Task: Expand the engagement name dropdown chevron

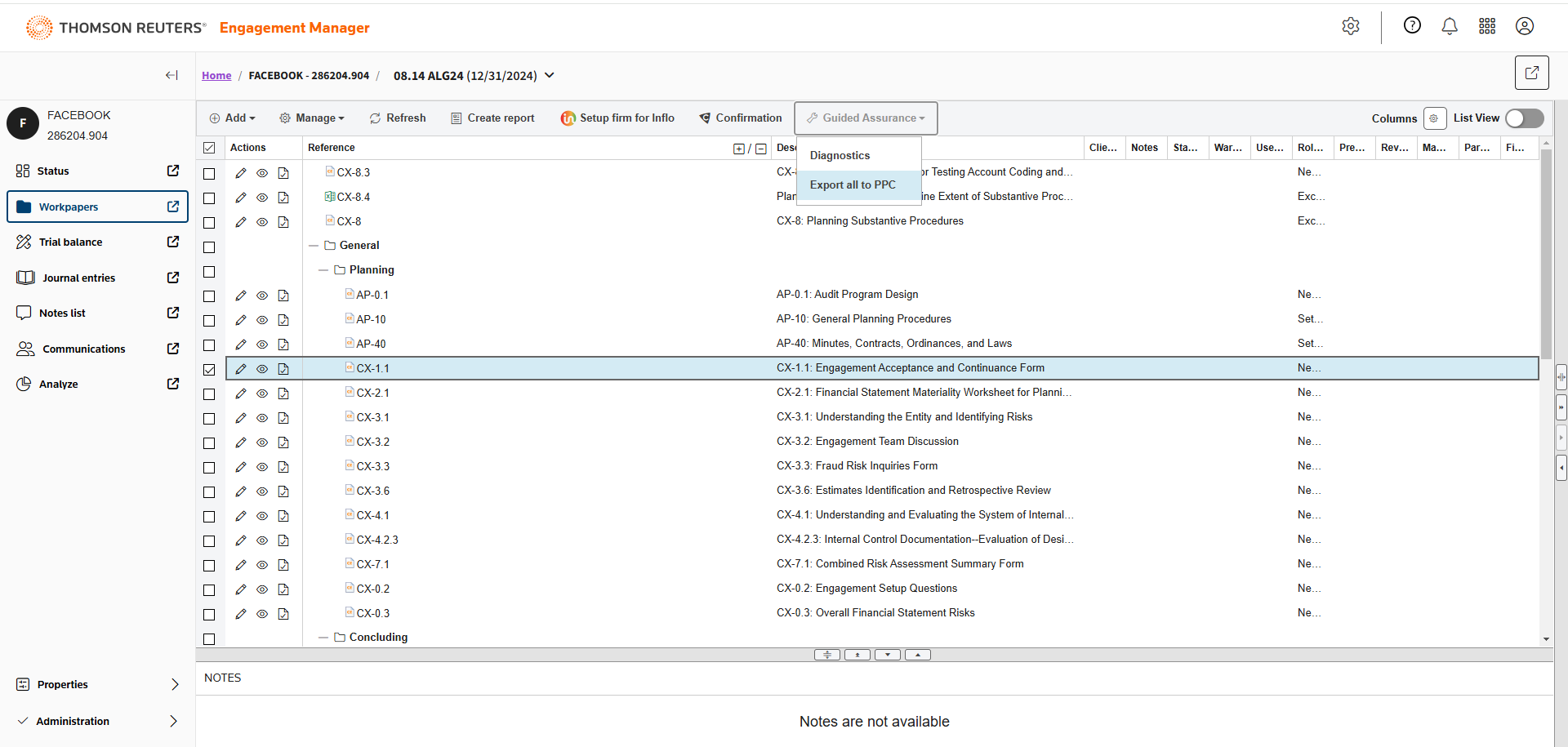Action: [550, 75]
